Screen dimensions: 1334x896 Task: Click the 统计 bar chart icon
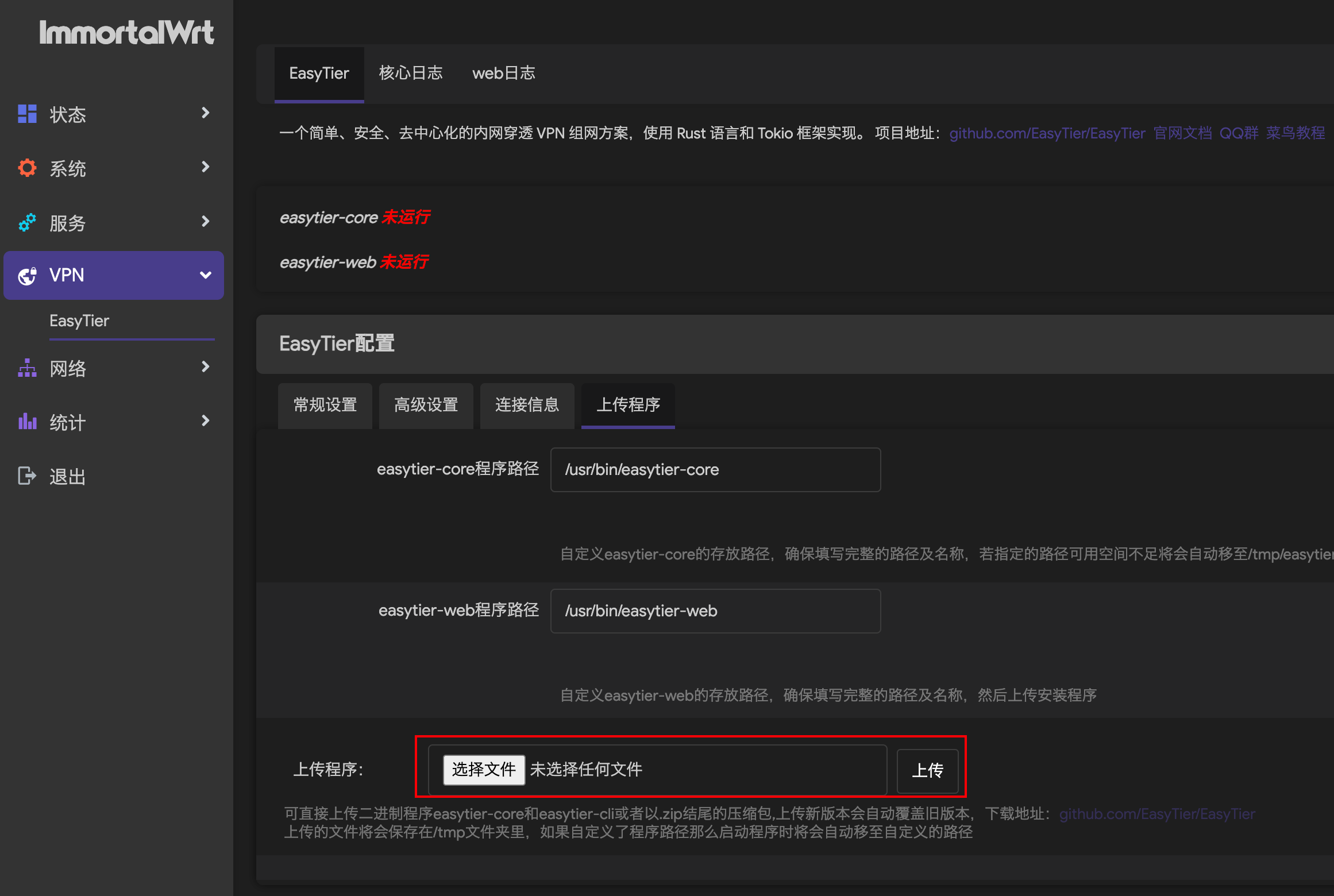pos(27,422)
